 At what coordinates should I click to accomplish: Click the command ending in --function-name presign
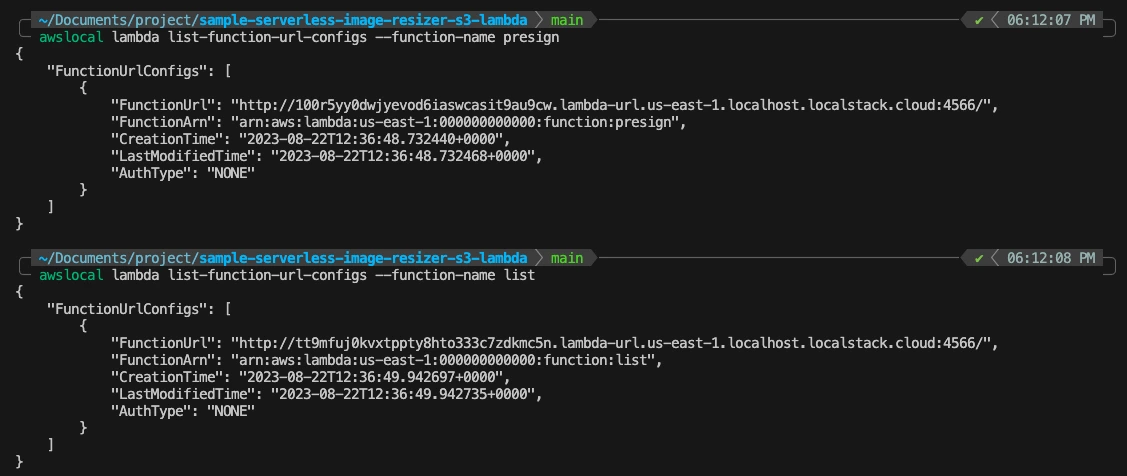299,37
